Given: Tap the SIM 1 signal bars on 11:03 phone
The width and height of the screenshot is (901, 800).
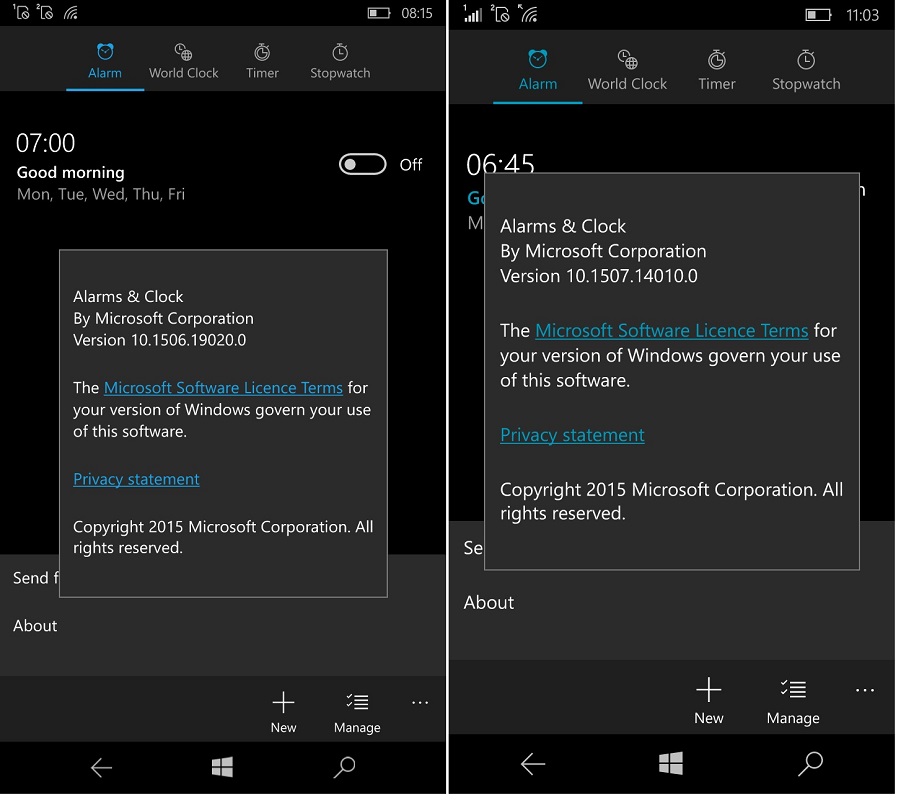Looking at the screenshot, I should (x=472, y=14).
